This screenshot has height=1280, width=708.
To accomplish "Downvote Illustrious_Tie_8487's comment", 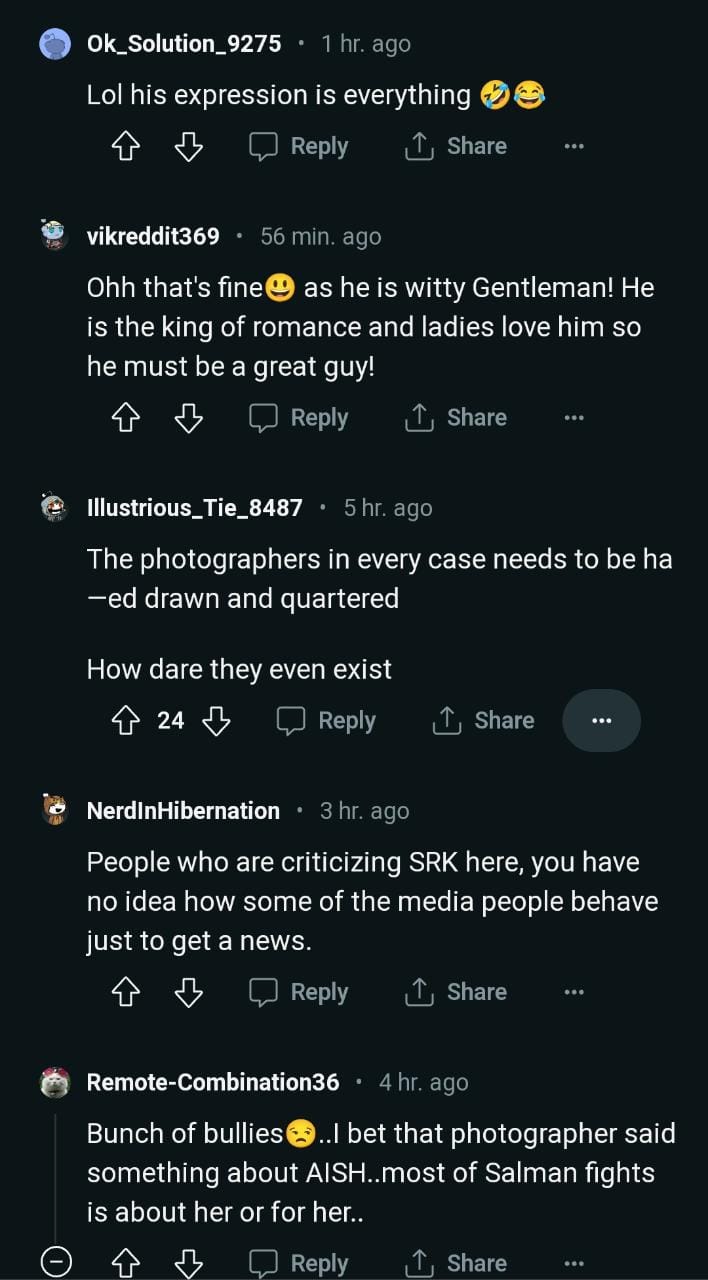I will pyautogui.click(x=216, y=721).
